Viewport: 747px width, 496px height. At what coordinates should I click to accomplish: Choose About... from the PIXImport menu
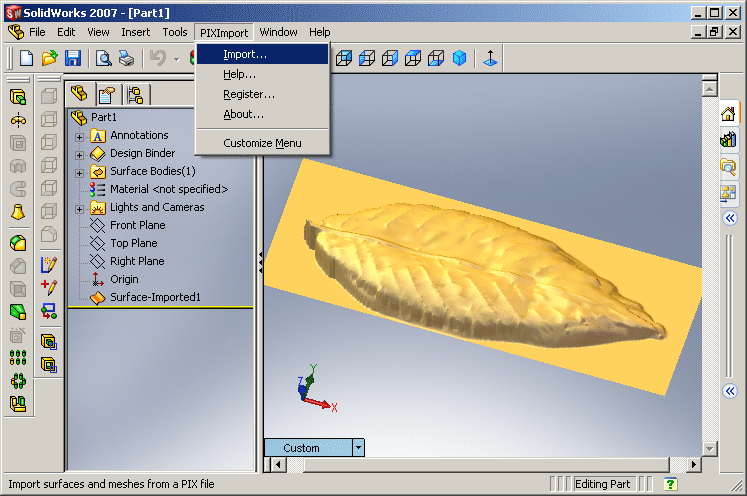pyautogui.click(x=262, y=114)
